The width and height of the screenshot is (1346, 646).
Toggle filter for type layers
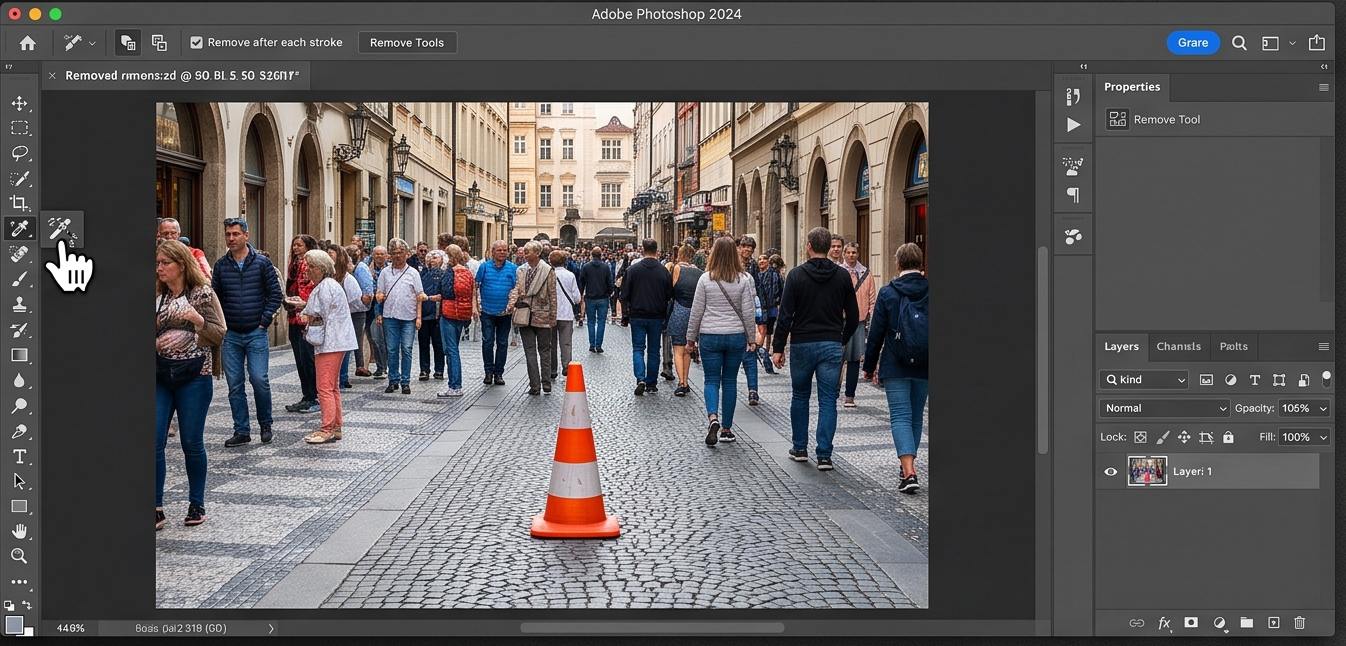1255,380
